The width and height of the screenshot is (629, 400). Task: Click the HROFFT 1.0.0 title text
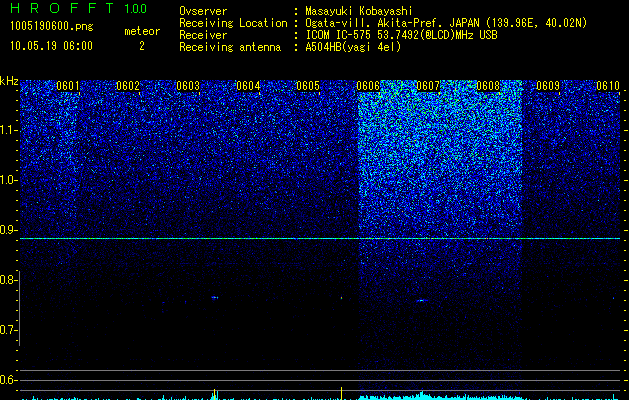(x=79, y=8)
